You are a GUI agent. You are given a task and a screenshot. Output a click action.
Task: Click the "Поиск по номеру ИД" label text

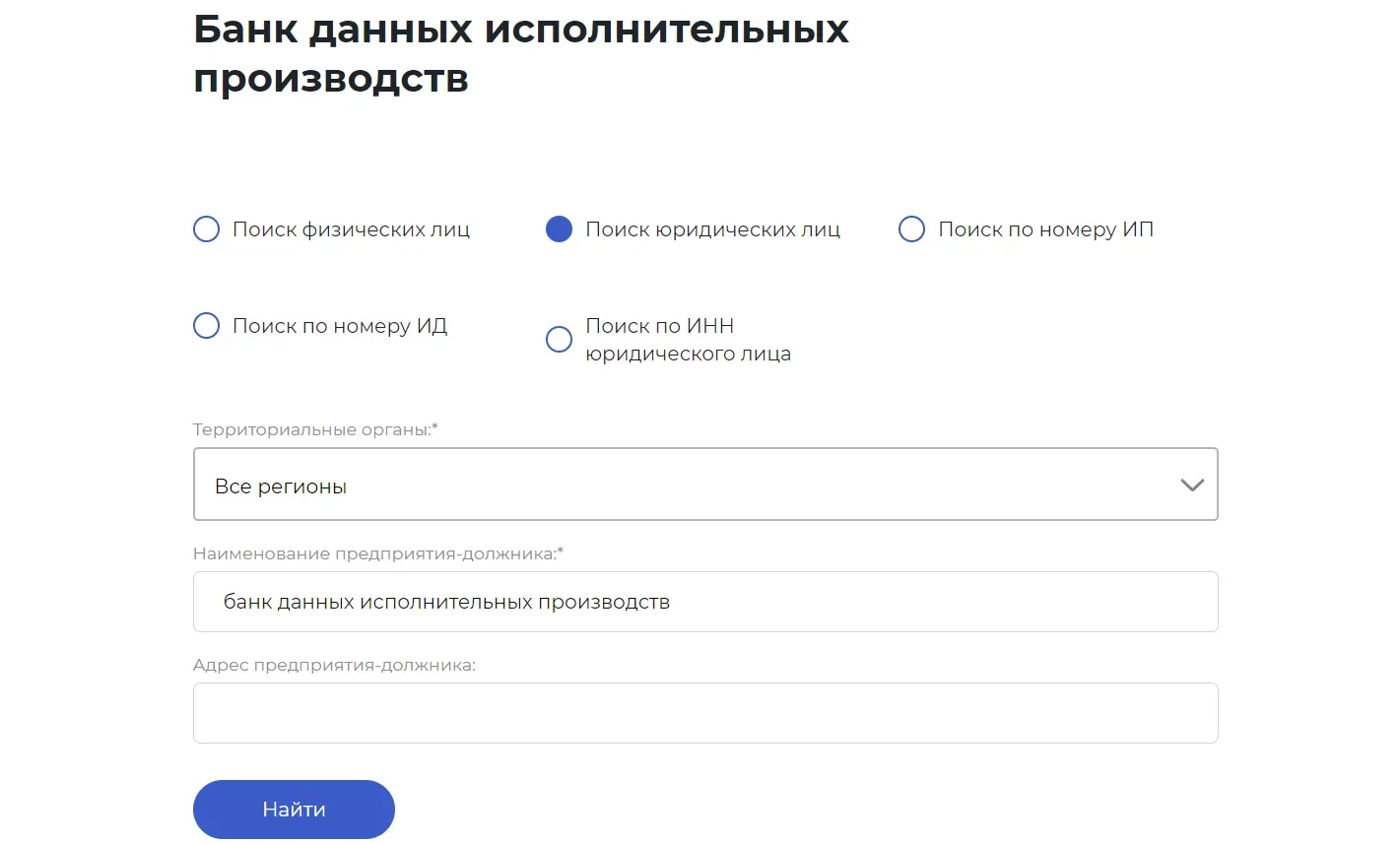click(x=340, y=326)
